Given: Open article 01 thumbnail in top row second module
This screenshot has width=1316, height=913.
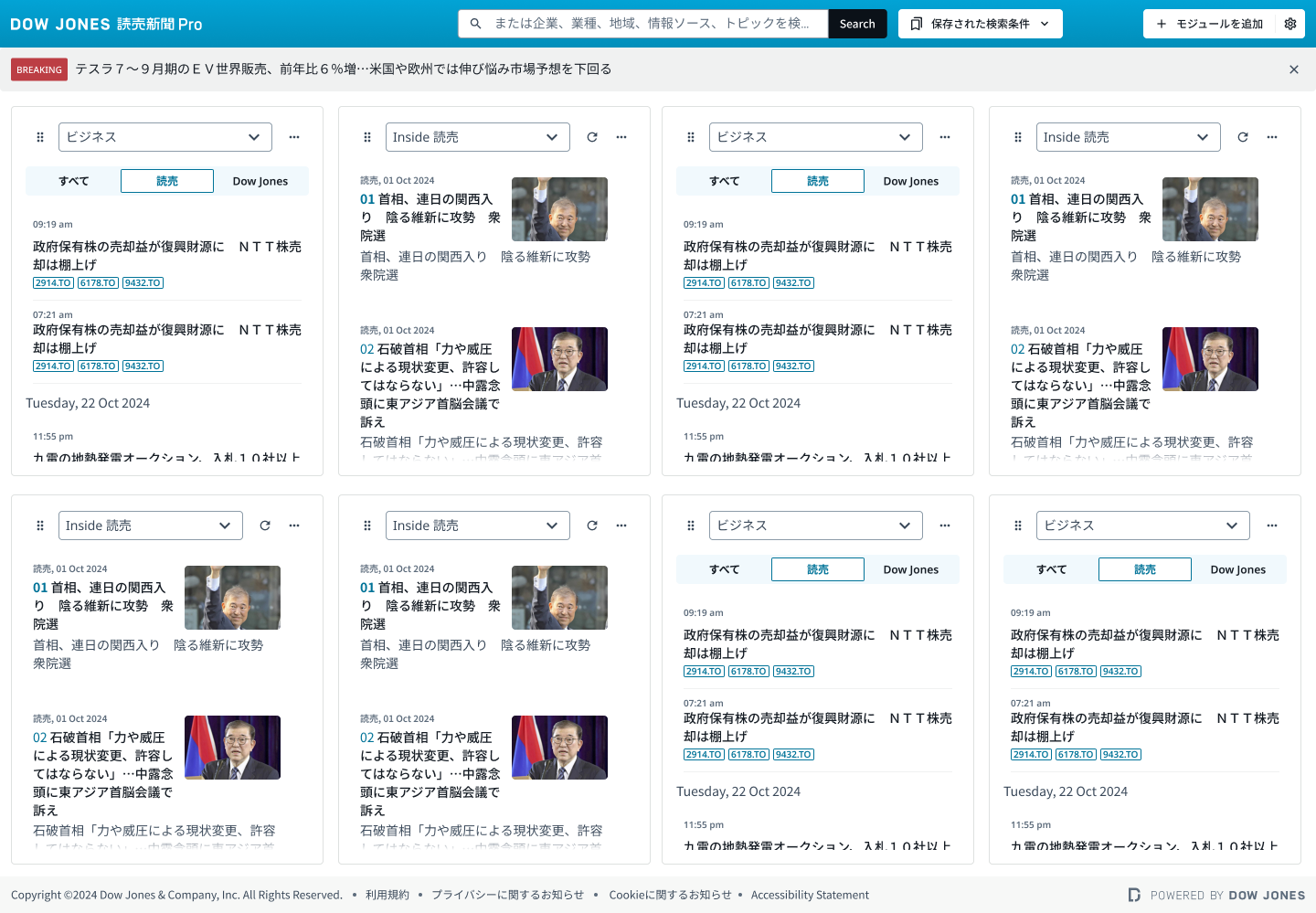Looking at the screenshot, I should point(559,209).
